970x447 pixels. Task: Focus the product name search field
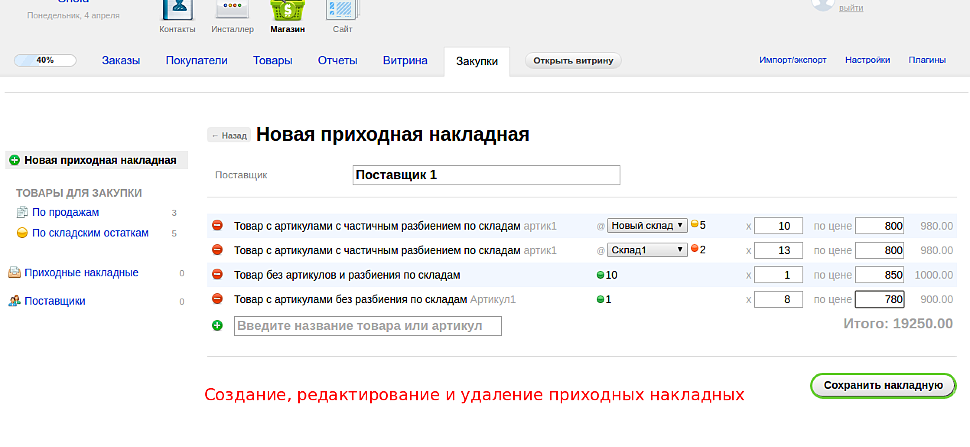[x=367, y=326]
